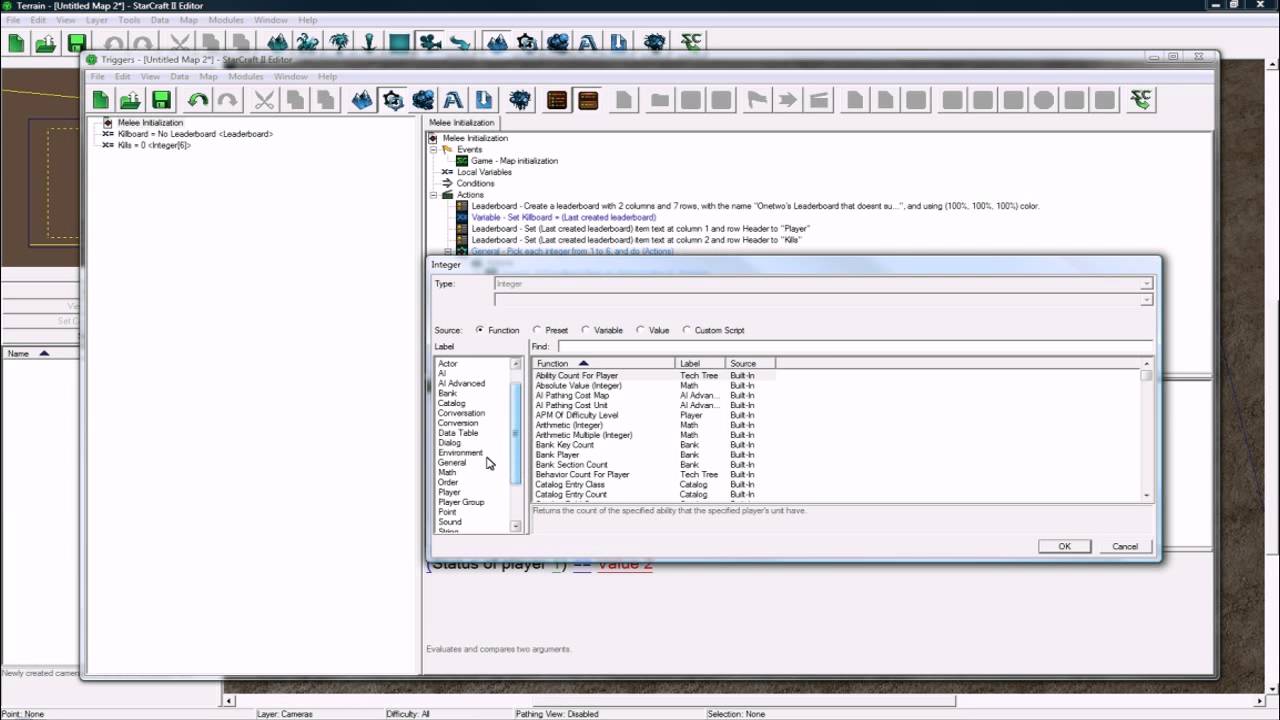Click Cancel in the Integer dialog

point(1125,546)
